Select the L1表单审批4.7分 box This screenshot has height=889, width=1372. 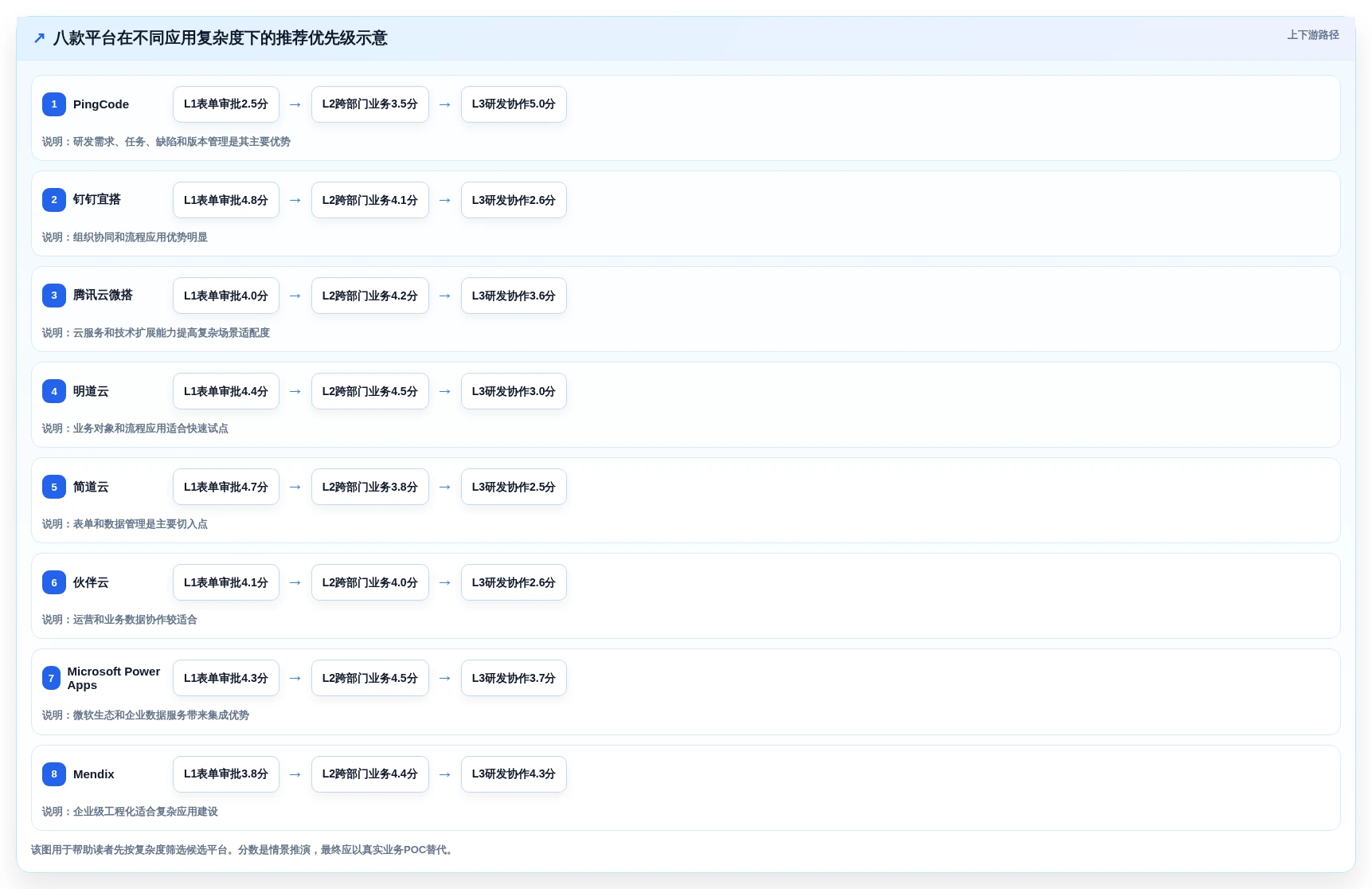226,487
